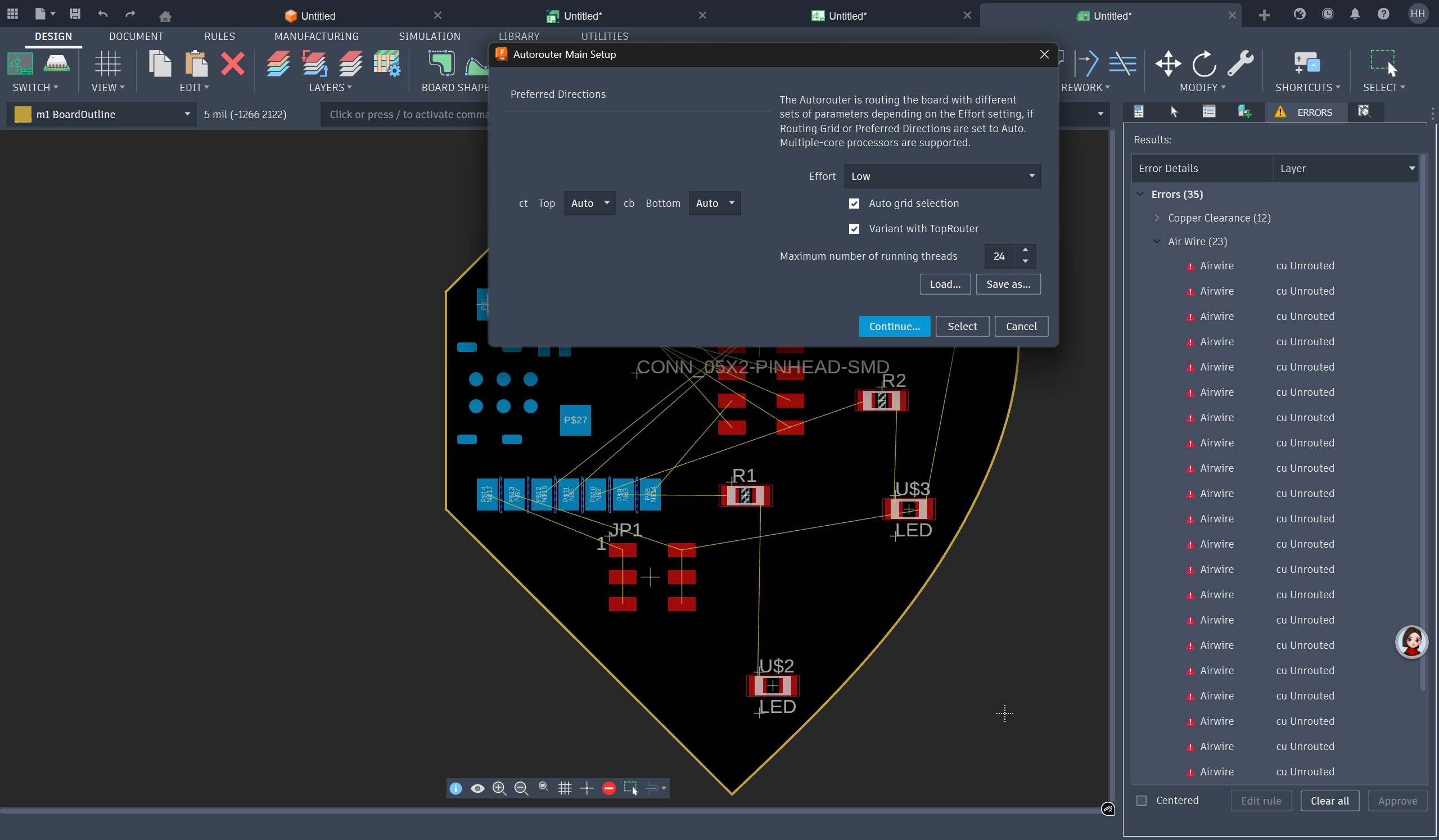Enable the Centered checkbox
This screenshot has height=840, width=1439.
point(1142,800)
